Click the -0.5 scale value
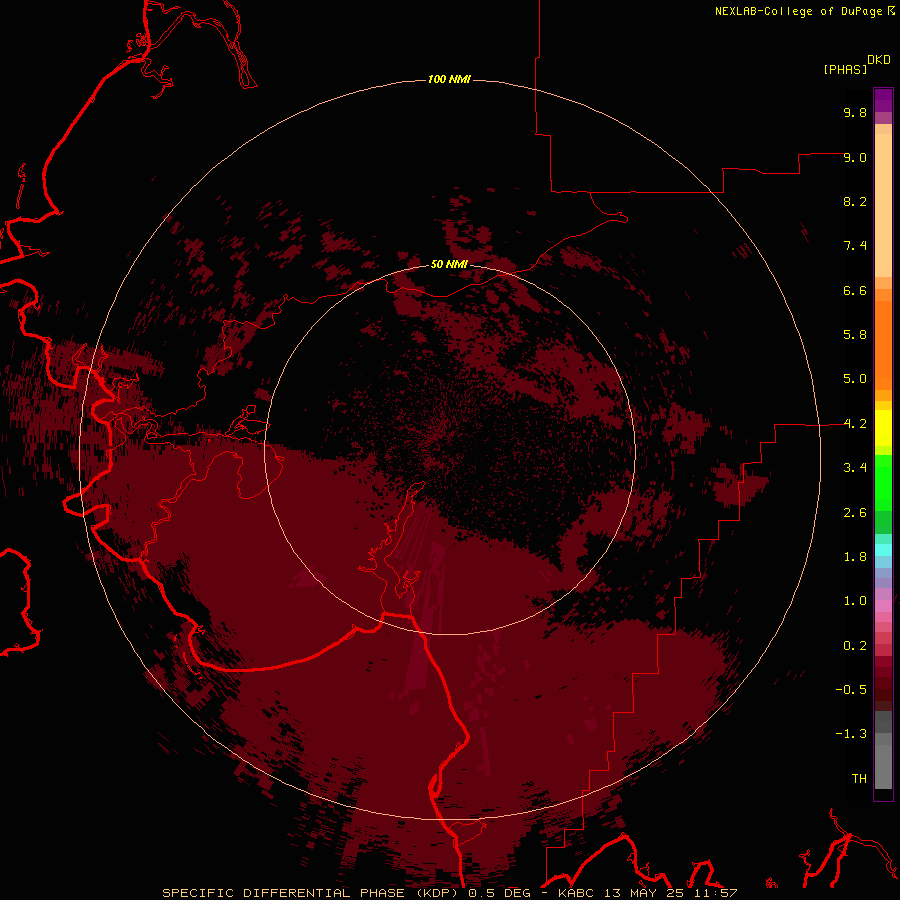900x900 pixels. click(851, 690)
